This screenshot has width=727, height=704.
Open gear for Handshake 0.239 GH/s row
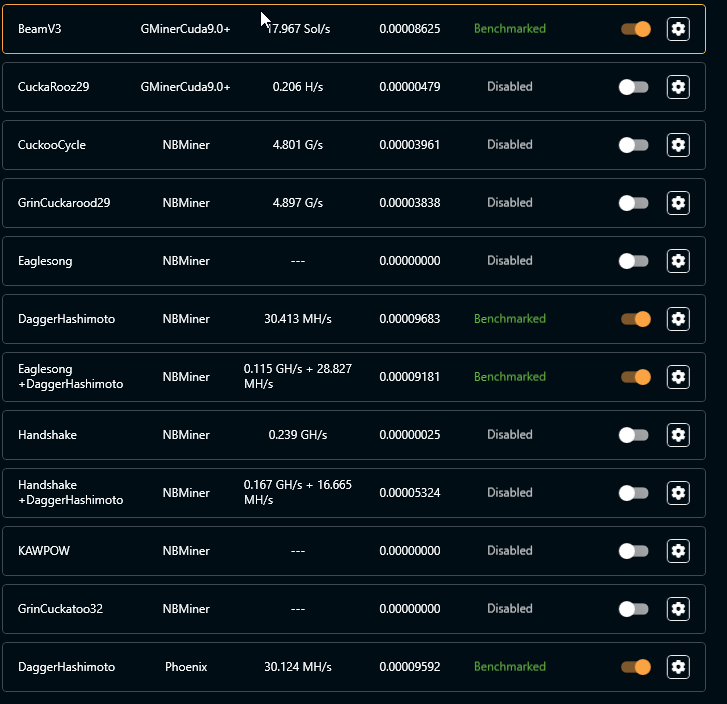tap(678, 435)
